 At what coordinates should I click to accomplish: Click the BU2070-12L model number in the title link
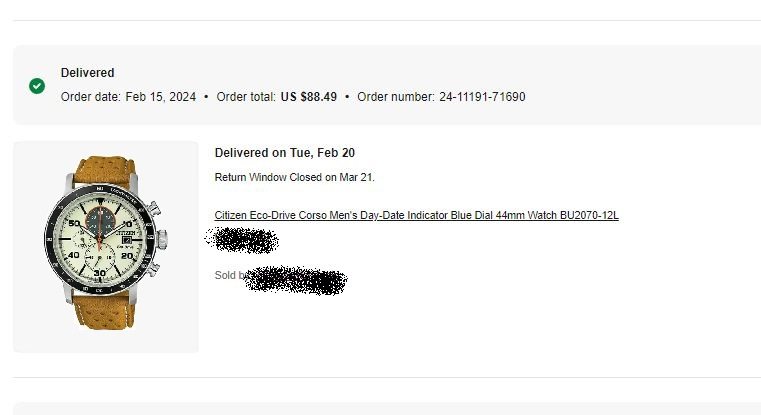point(589,215)
